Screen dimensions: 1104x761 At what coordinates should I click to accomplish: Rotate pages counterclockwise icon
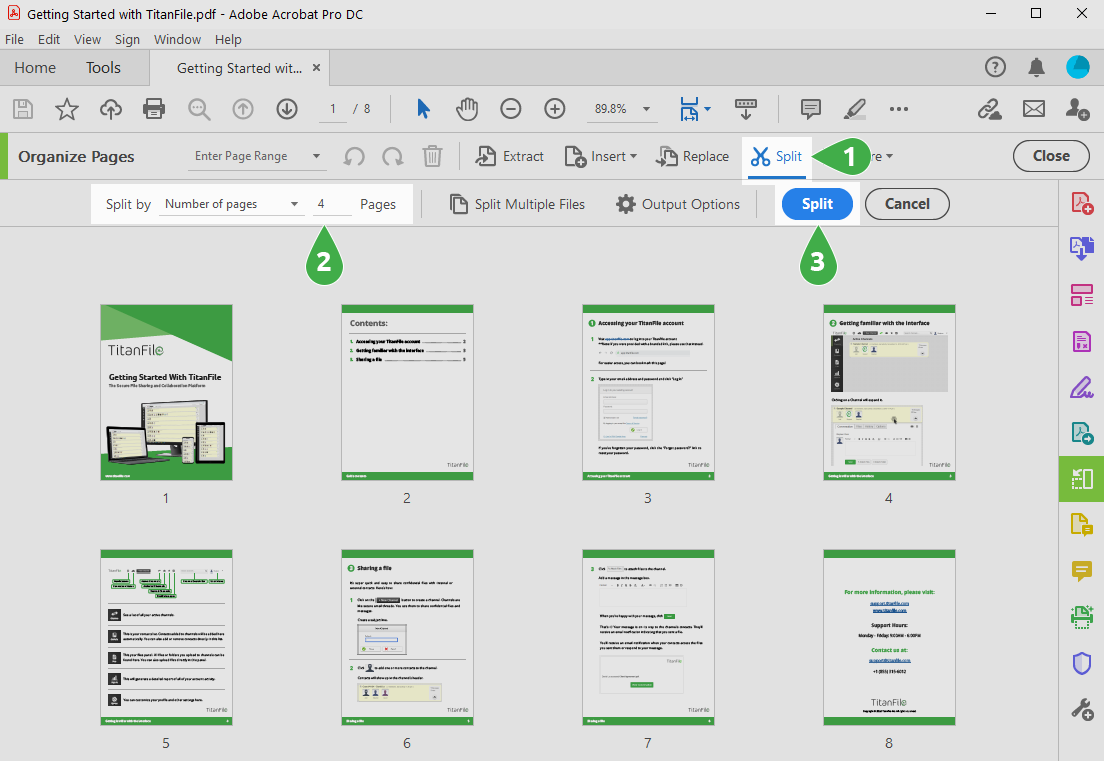[354, 156]
